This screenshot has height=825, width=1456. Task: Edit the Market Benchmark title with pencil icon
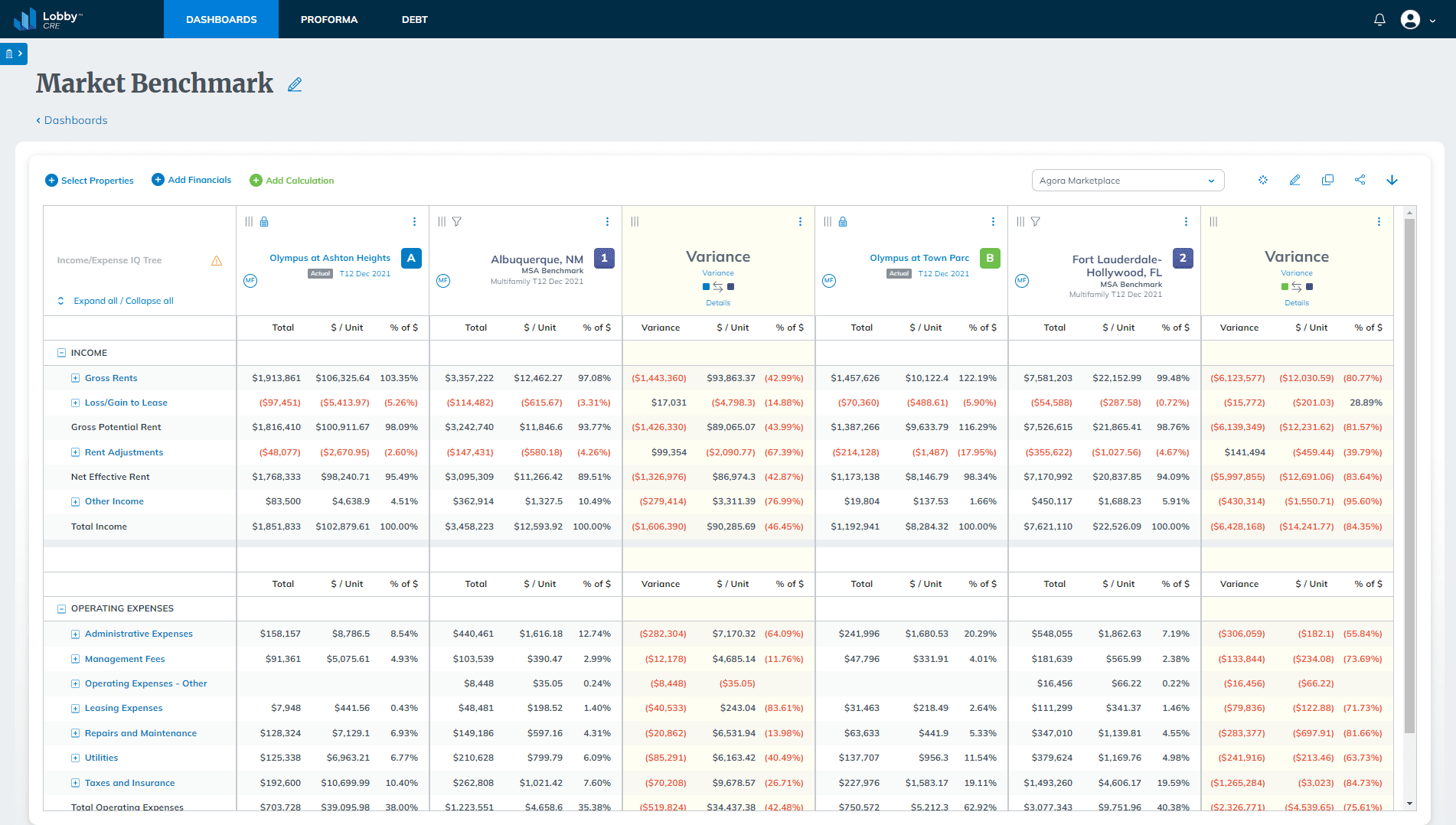(x=295, y=84)
